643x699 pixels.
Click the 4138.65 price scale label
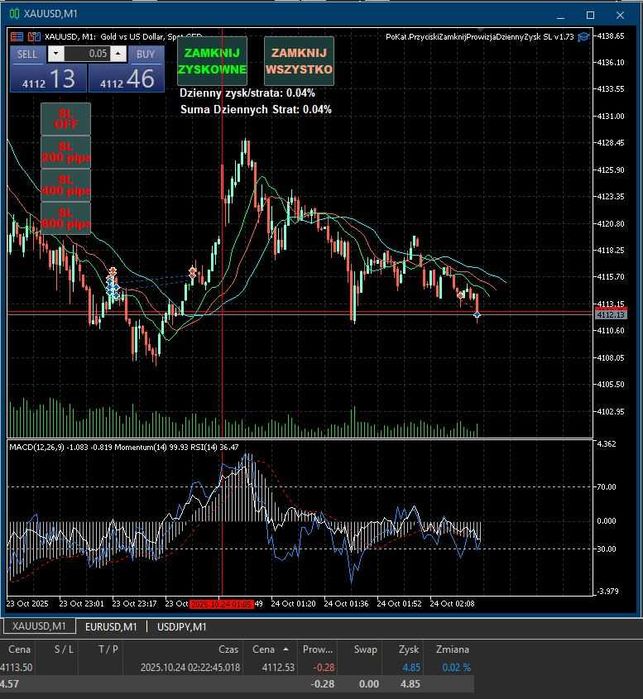610,36
